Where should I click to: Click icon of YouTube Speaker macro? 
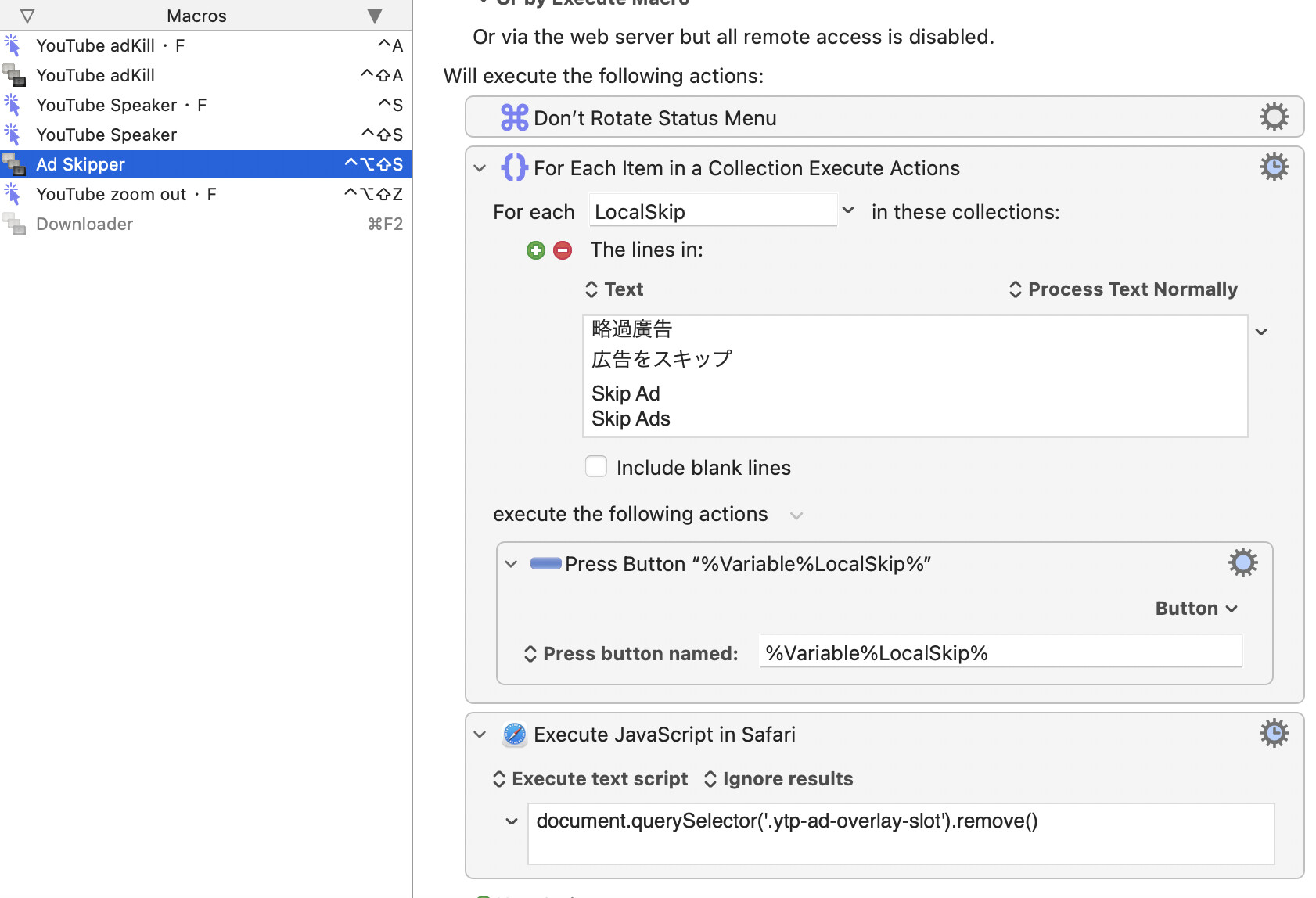click(x=13, y=135)
